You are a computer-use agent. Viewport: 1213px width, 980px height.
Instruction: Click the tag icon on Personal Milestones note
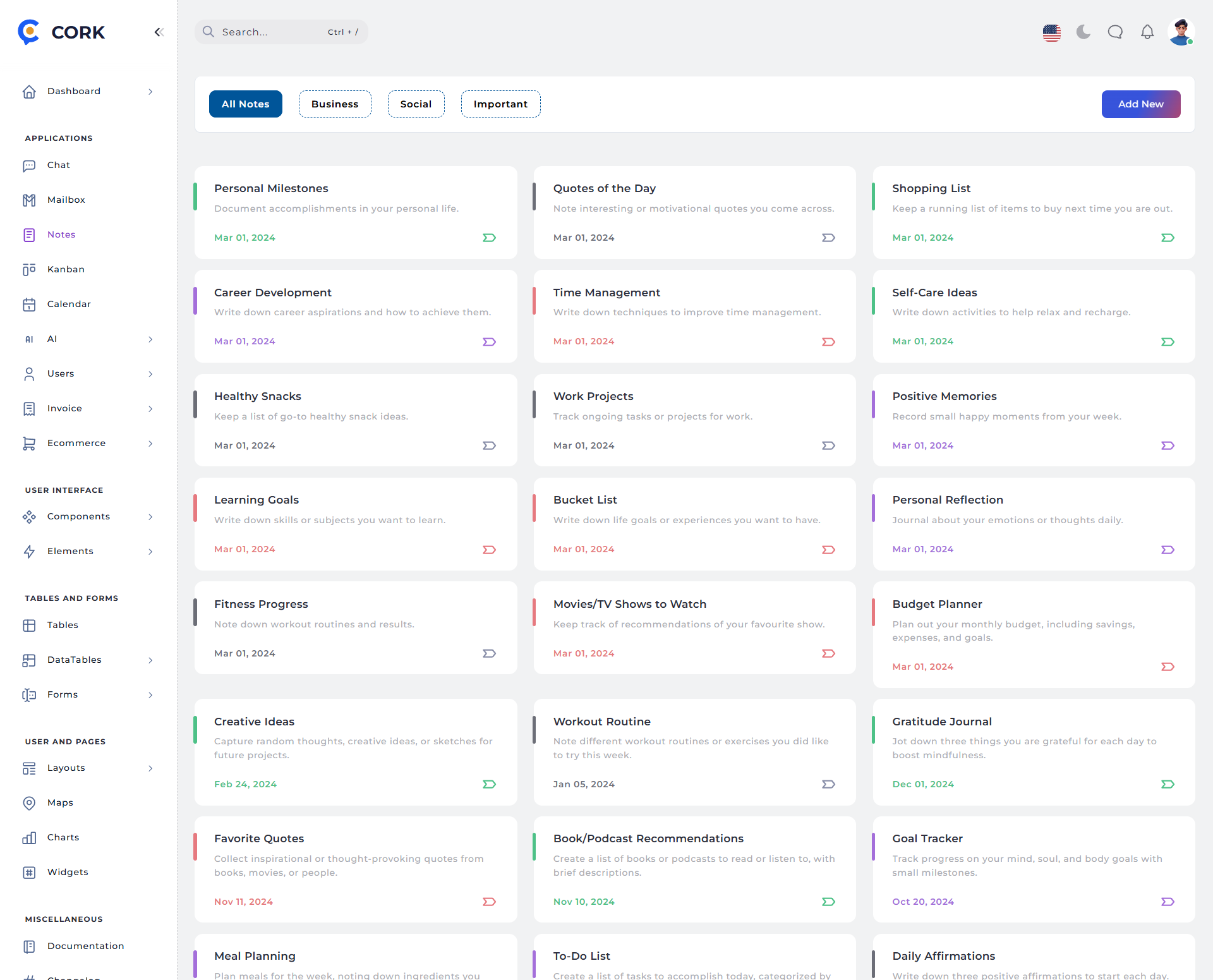pos(489,238)
